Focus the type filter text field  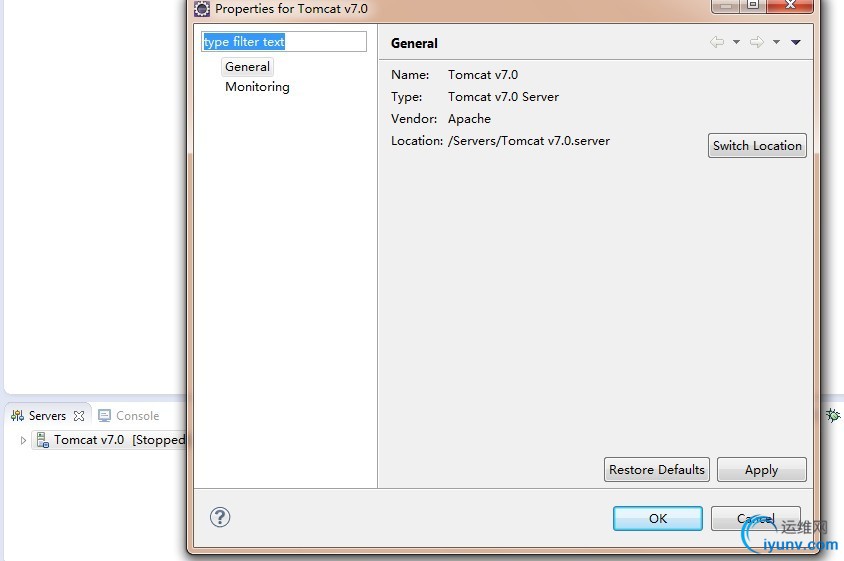pos(284,41)
